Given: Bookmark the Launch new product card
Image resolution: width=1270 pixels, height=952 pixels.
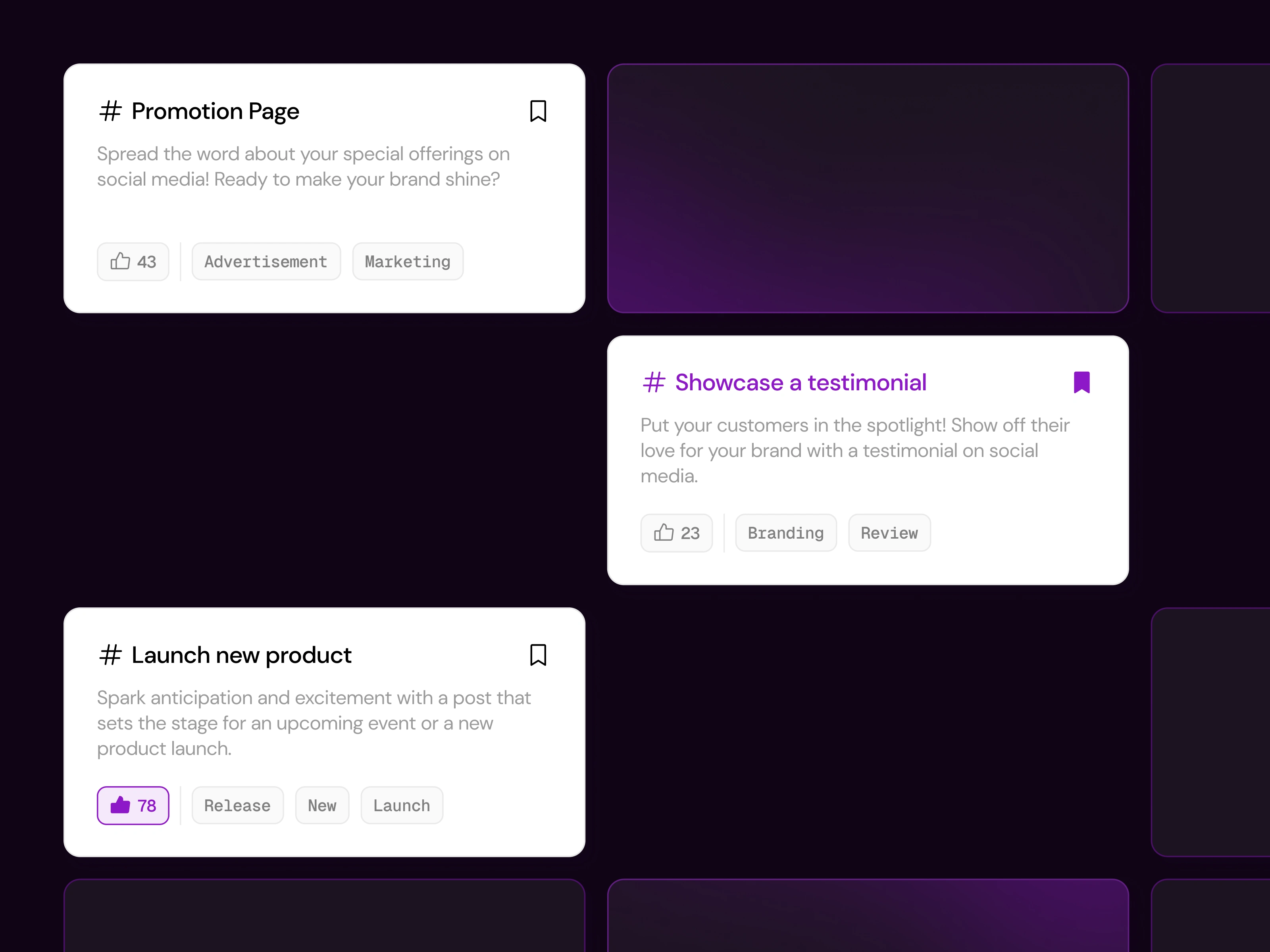Looking at the screenshot, I should (x=537, y=655).
